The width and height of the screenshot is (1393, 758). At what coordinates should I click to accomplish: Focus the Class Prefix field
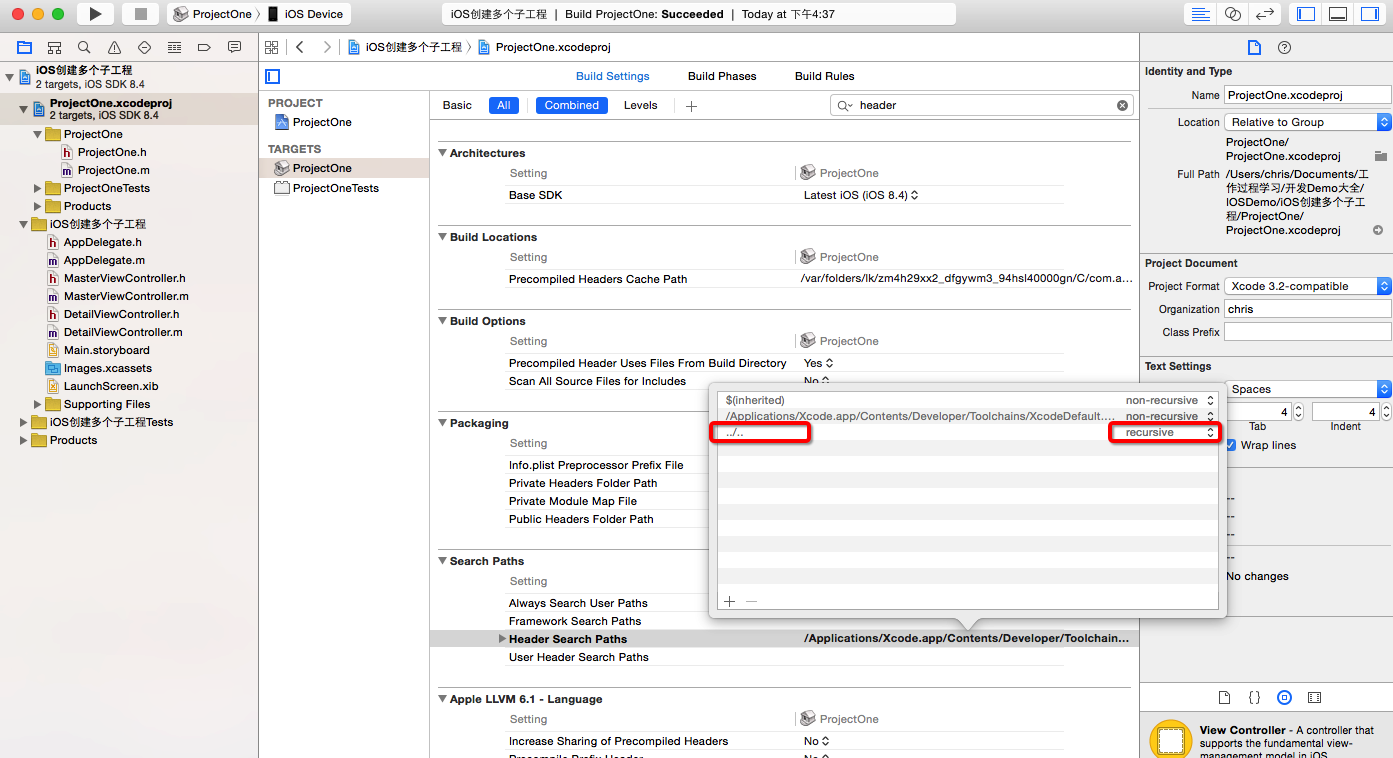(1308, 332)
